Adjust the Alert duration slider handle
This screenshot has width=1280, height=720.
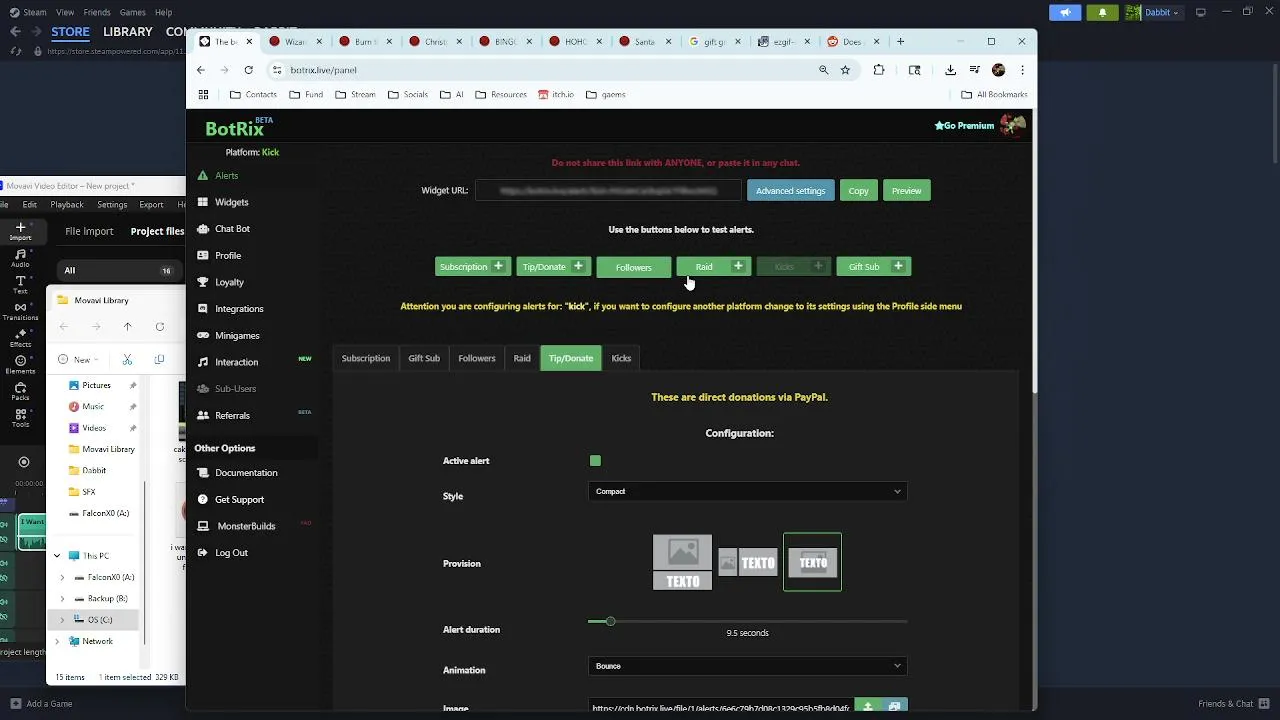(610, 622)
